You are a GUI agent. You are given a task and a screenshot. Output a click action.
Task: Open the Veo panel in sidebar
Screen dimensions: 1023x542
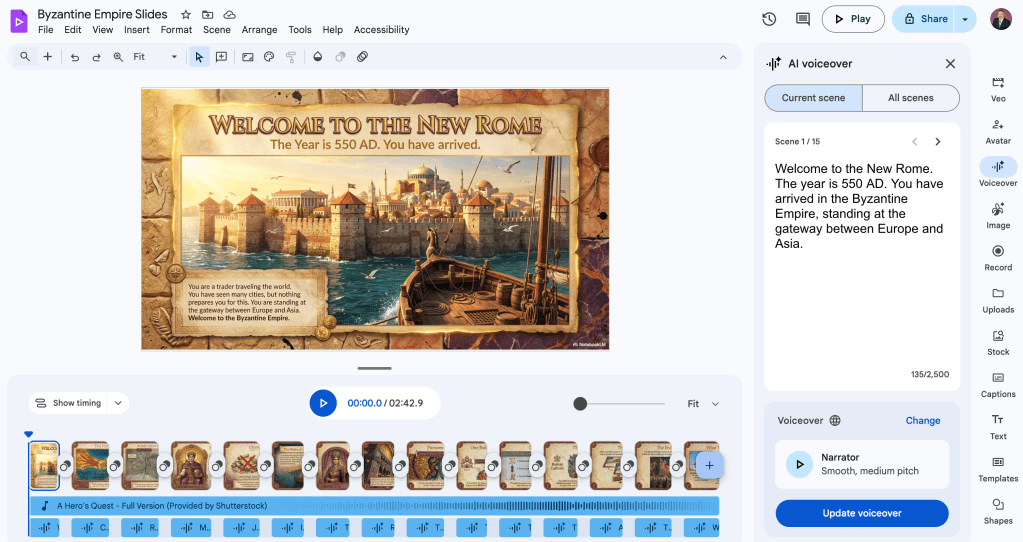pos(997,88)
